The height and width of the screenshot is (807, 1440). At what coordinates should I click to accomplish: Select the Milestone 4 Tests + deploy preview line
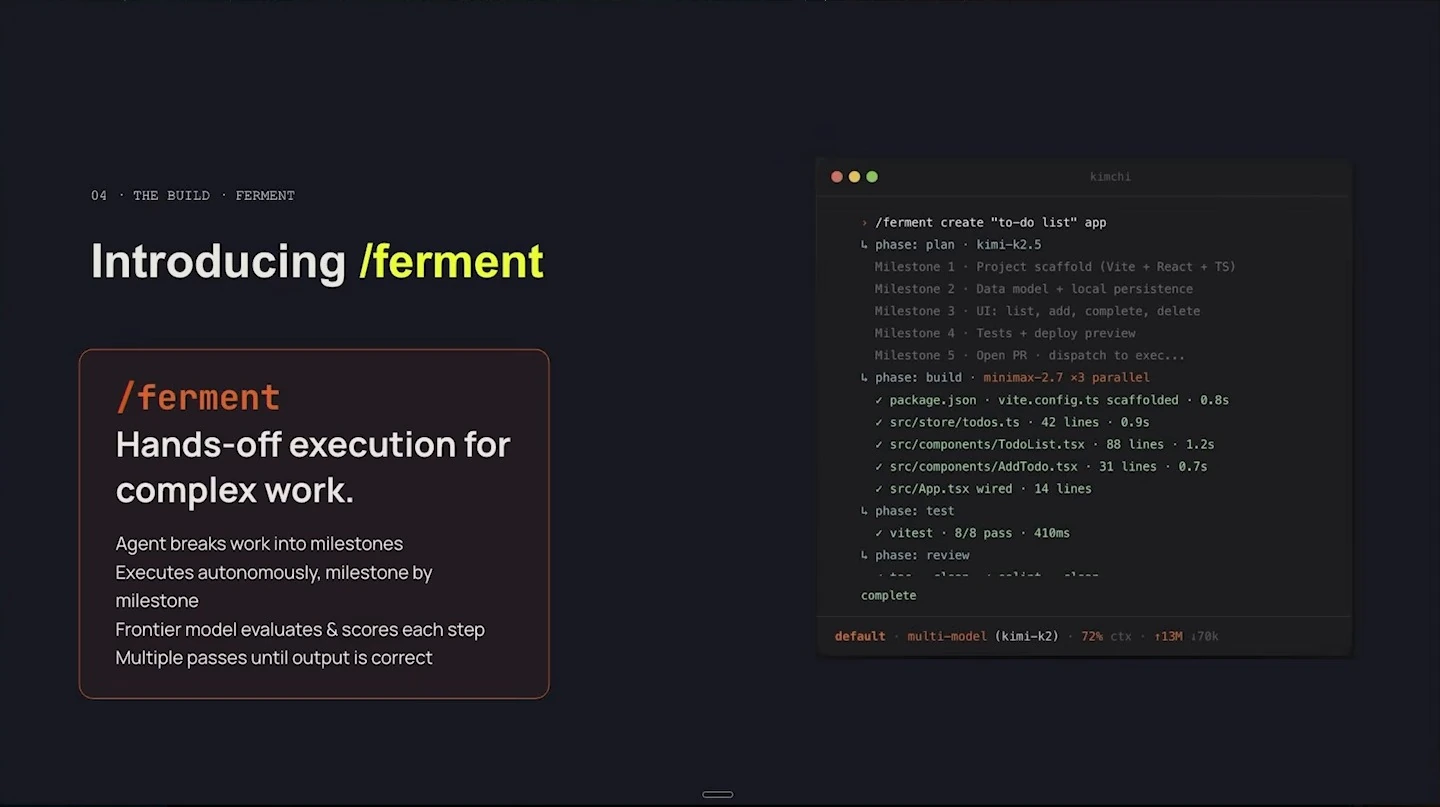pyautogui.click(x=1005, y=333)
